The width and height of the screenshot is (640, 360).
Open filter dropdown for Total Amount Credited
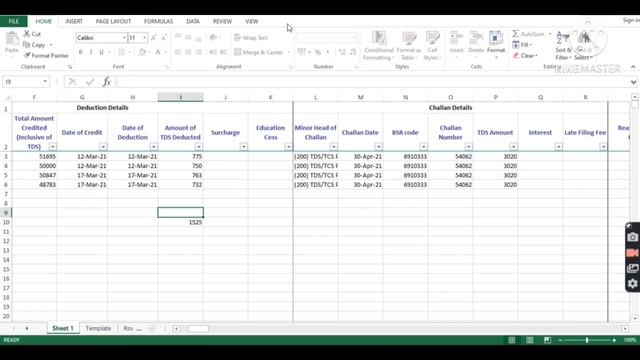pyautogui.click(x=52, y=147)
